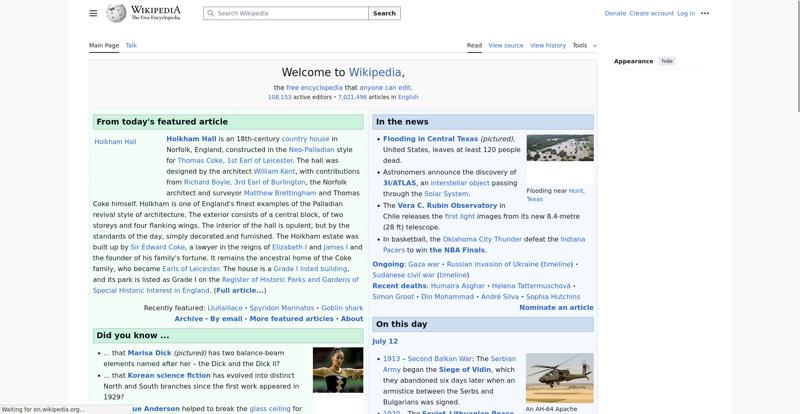Open the three-dot personal tools menu
The image size is (800, 414).
705,13
